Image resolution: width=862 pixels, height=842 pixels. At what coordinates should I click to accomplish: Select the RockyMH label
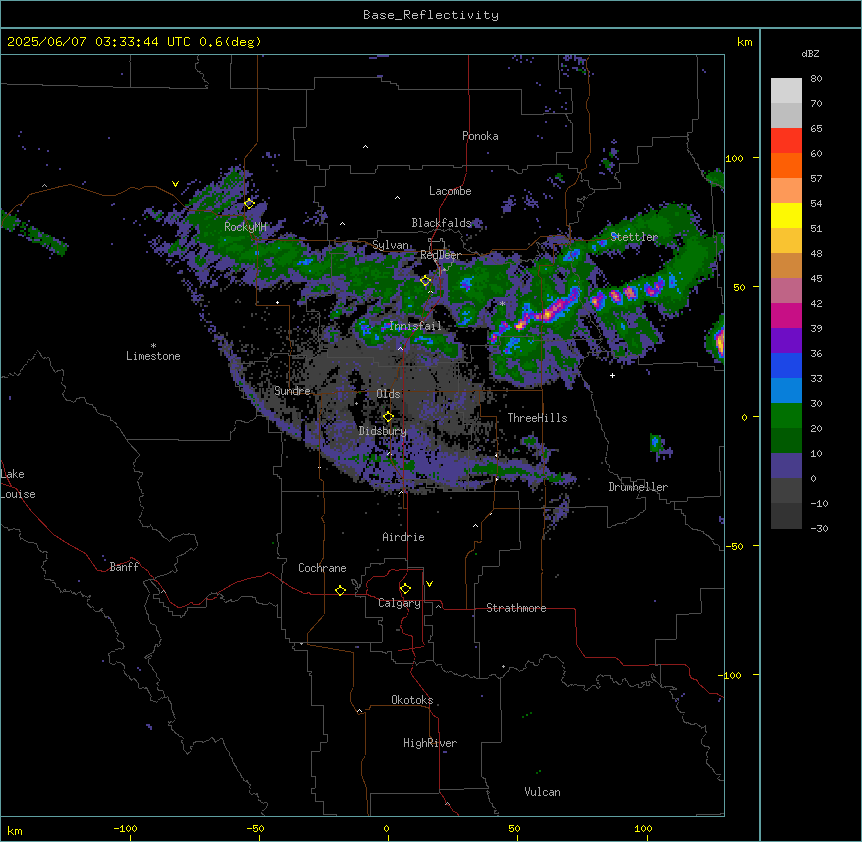click(x=245, y=226)
